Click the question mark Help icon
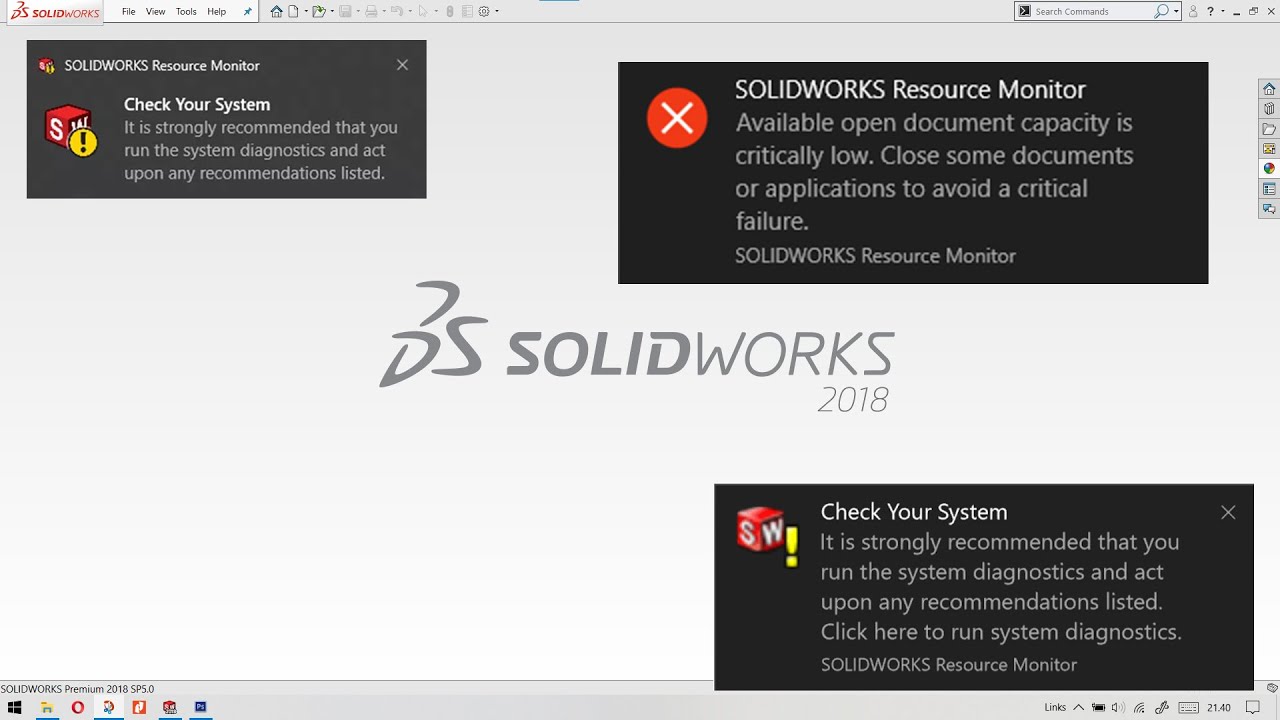1280x720 pixels. (x=1210, y=11)
